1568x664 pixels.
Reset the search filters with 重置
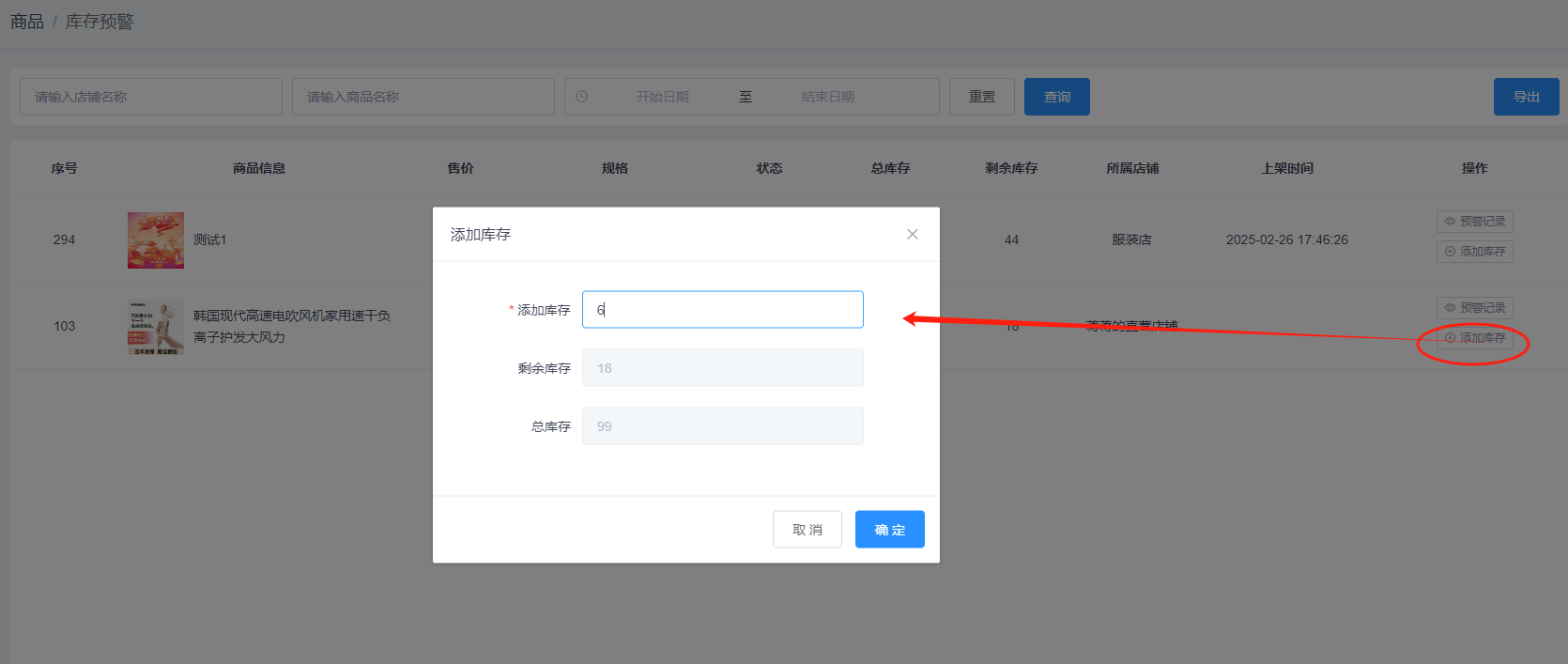981,97
